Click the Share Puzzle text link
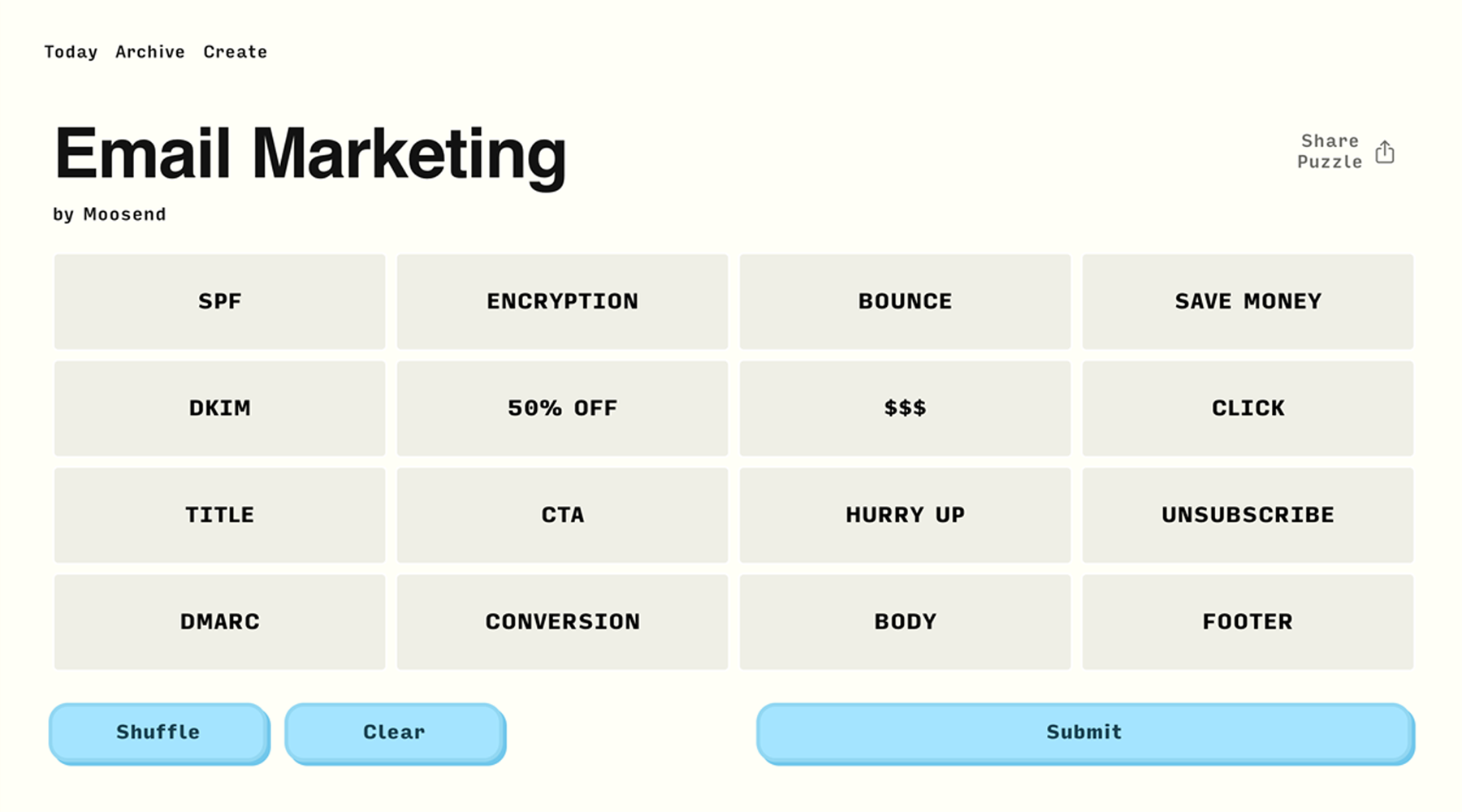 [x=1330, y=152]
